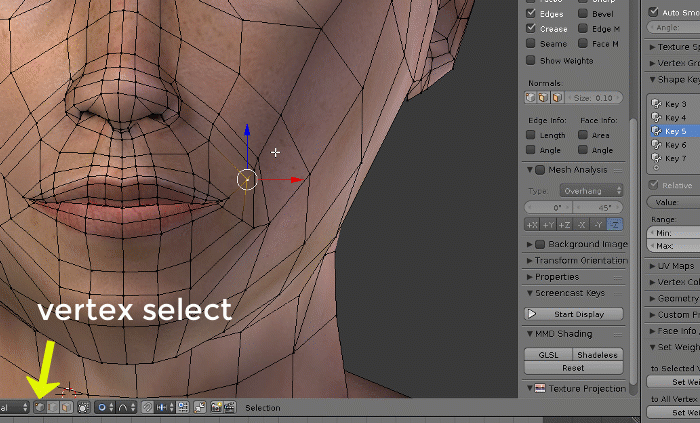
Task: Switch to vertex select mode
Action: tap(40, 407)
